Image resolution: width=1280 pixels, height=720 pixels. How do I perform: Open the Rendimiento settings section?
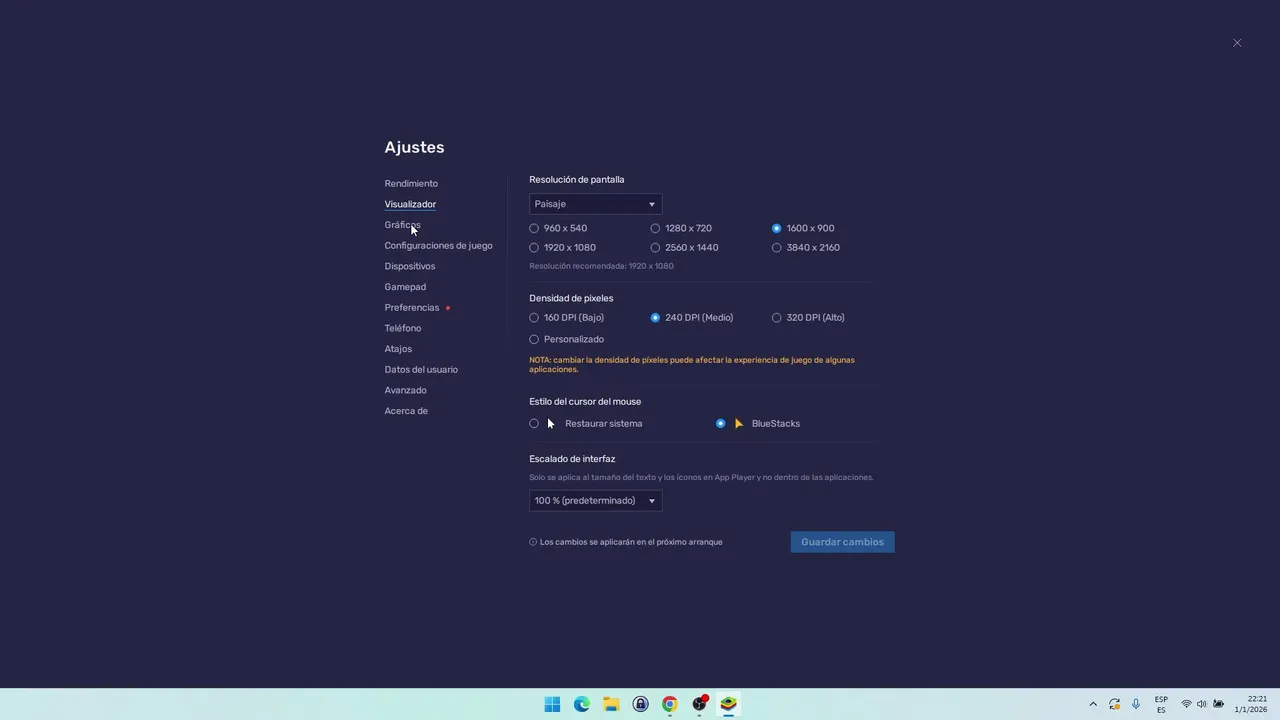pyautogui.click(x=411, y=184)
